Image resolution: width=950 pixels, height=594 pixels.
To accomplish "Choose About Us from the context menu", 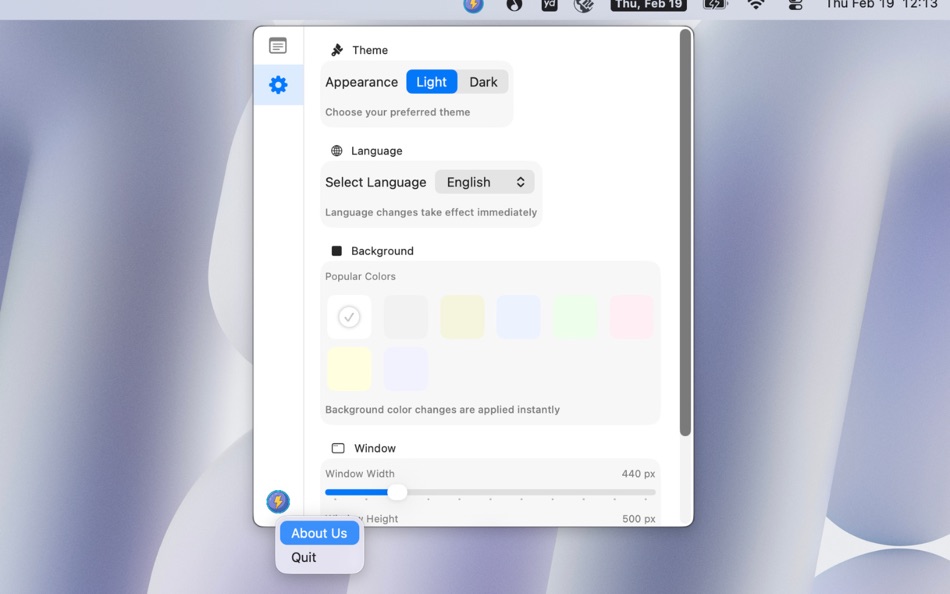I will click(x=318, y=533).
